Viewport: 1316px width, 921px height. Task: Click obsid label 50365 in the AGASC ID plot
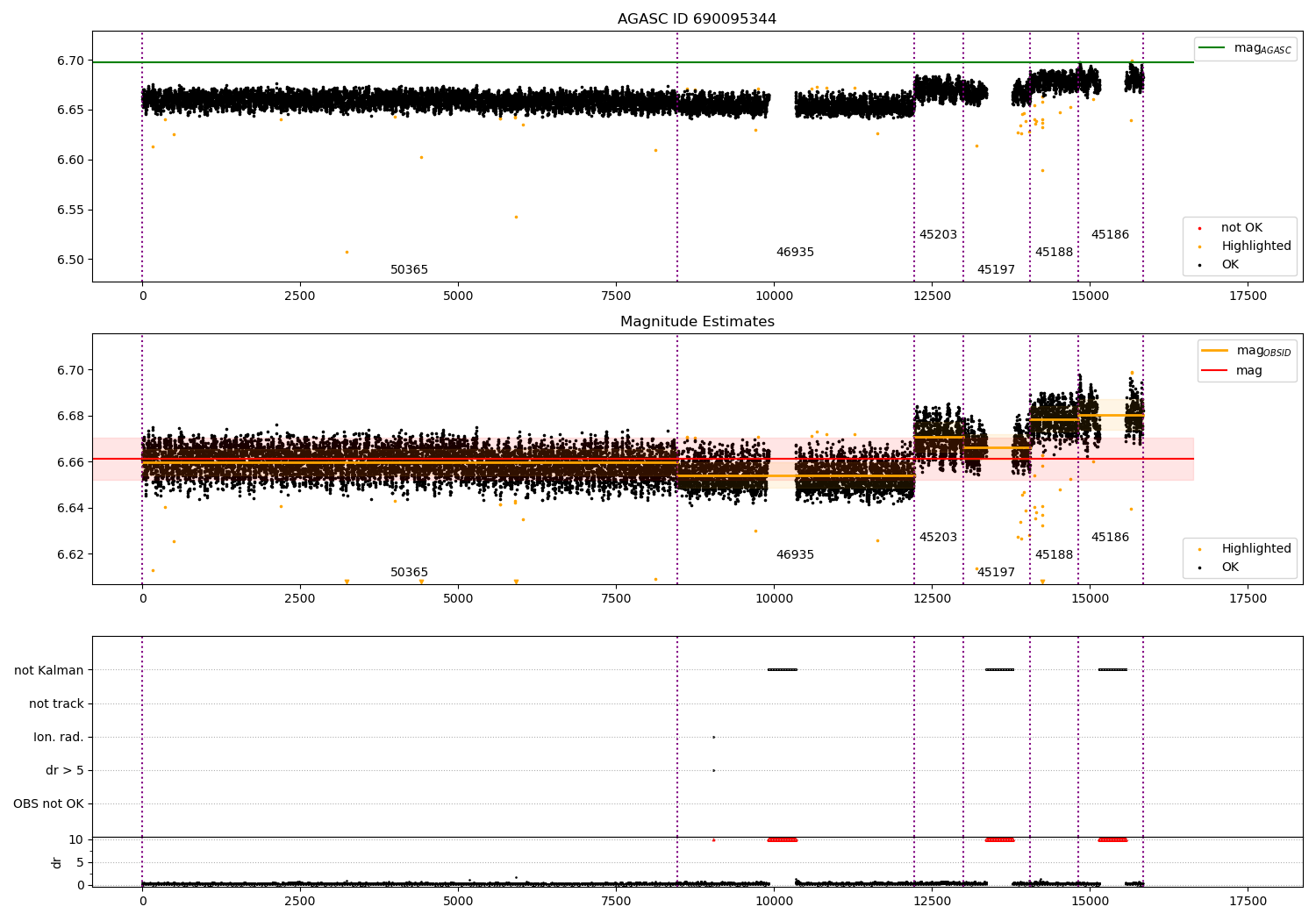tap(409, 270)
